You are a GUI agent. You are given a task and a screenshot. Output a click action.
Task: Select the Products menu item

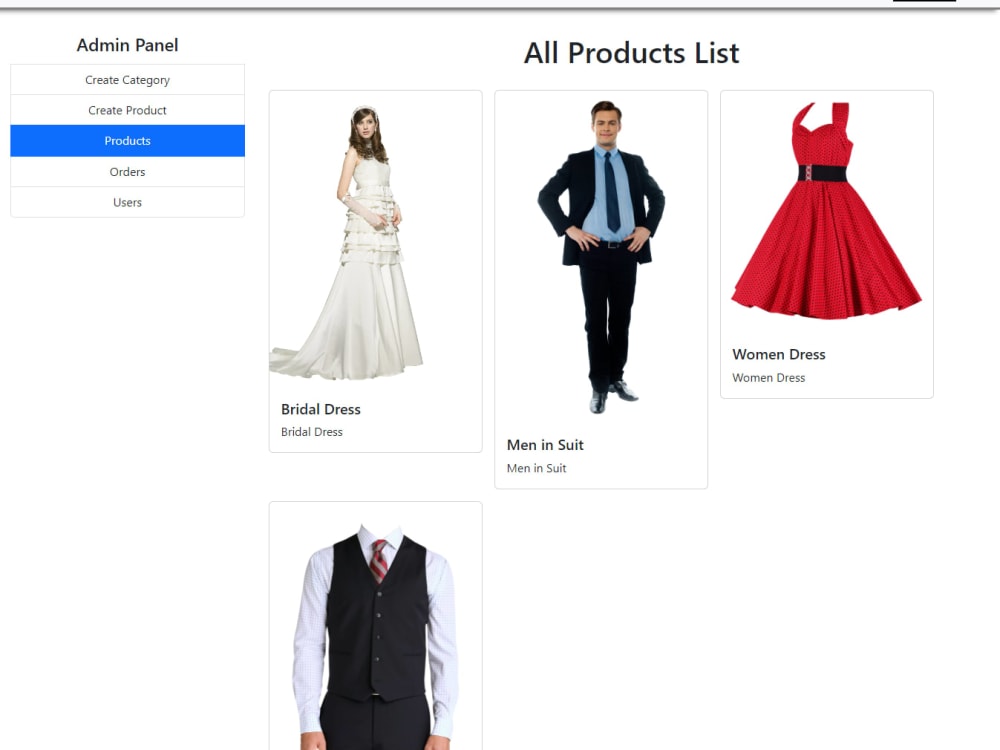point(128,141)
